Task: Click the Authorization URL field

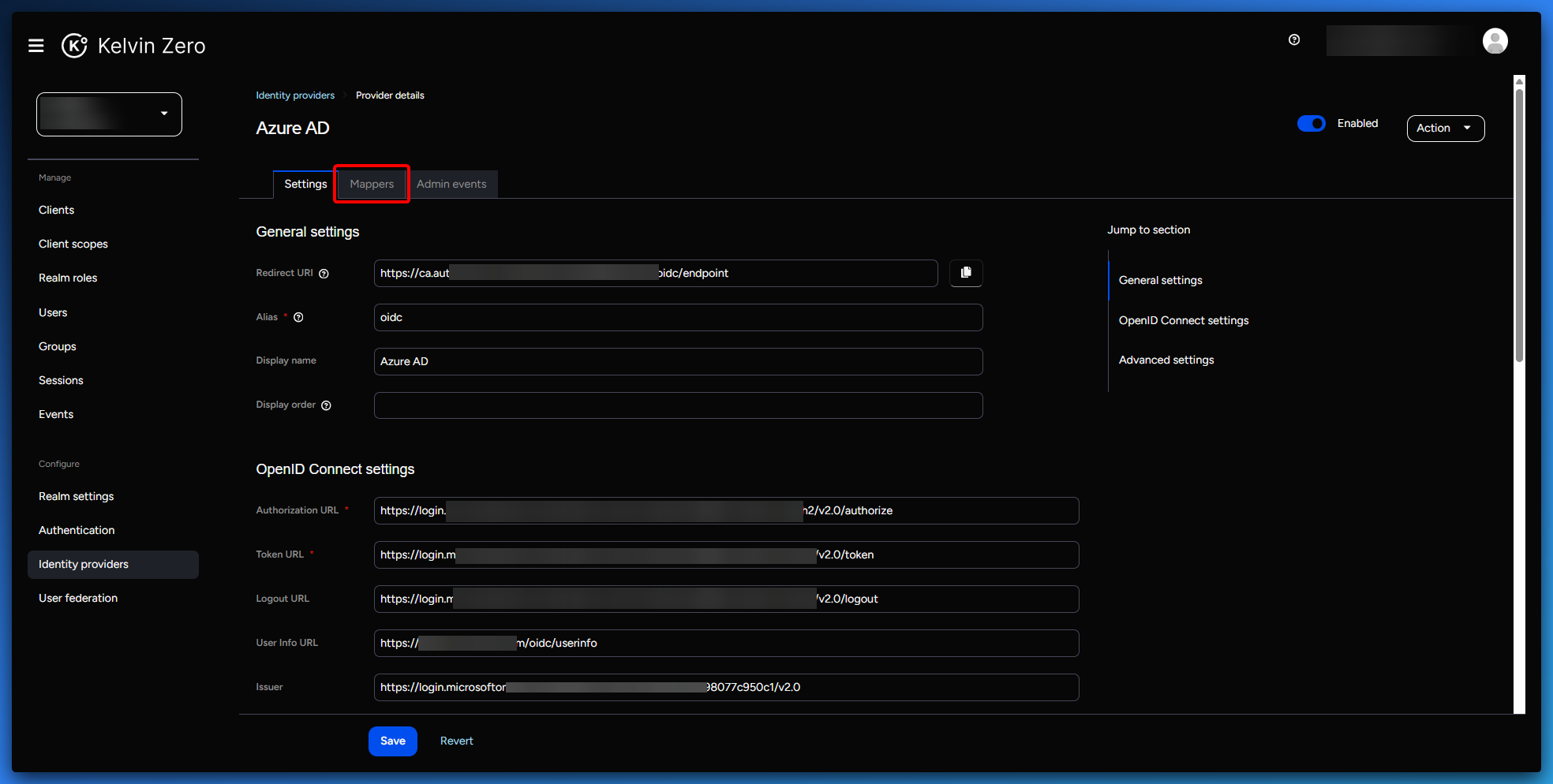Action: coord(726,510)
